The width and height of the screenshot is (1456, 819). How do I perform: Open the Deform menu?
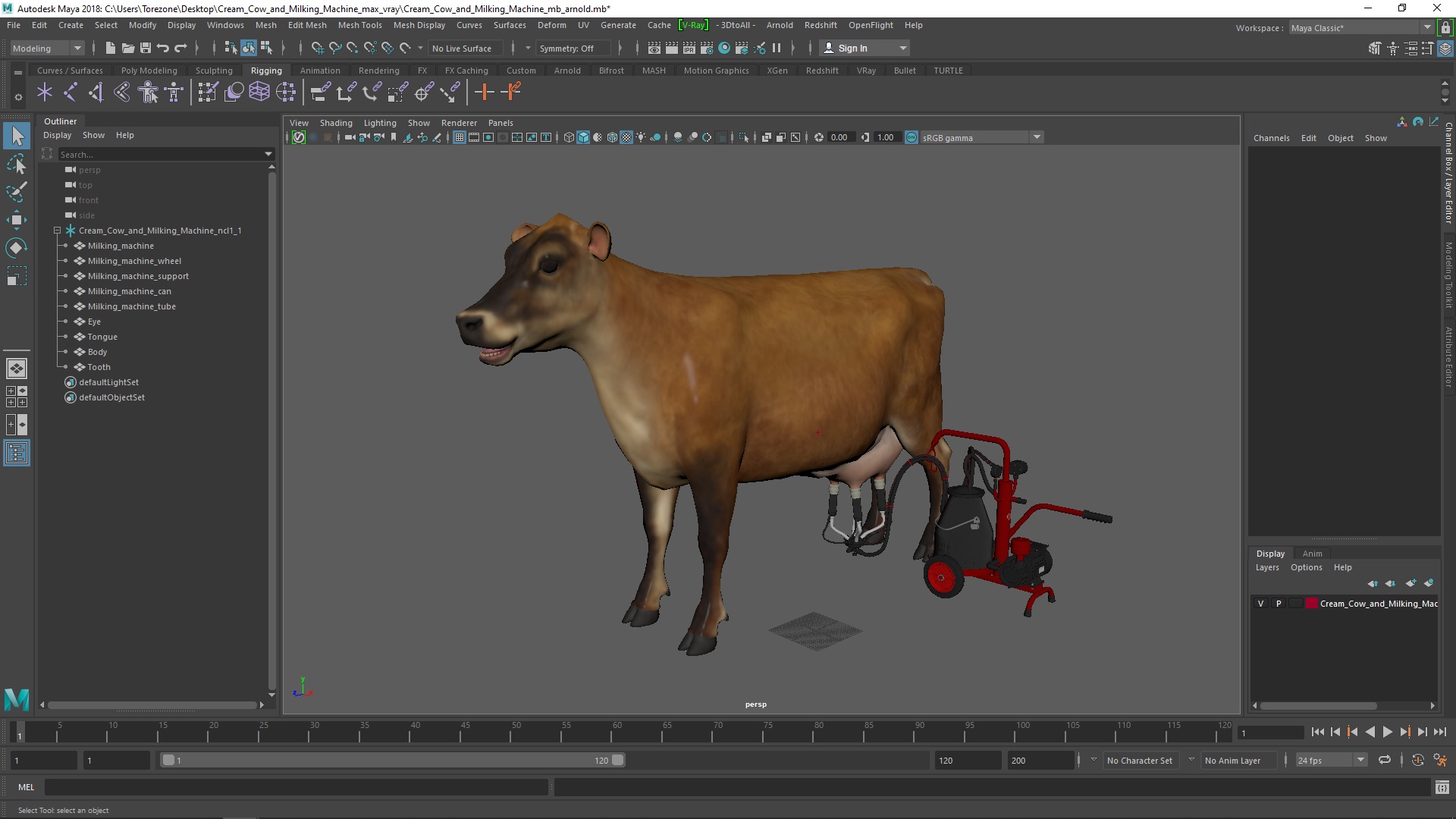551,25
